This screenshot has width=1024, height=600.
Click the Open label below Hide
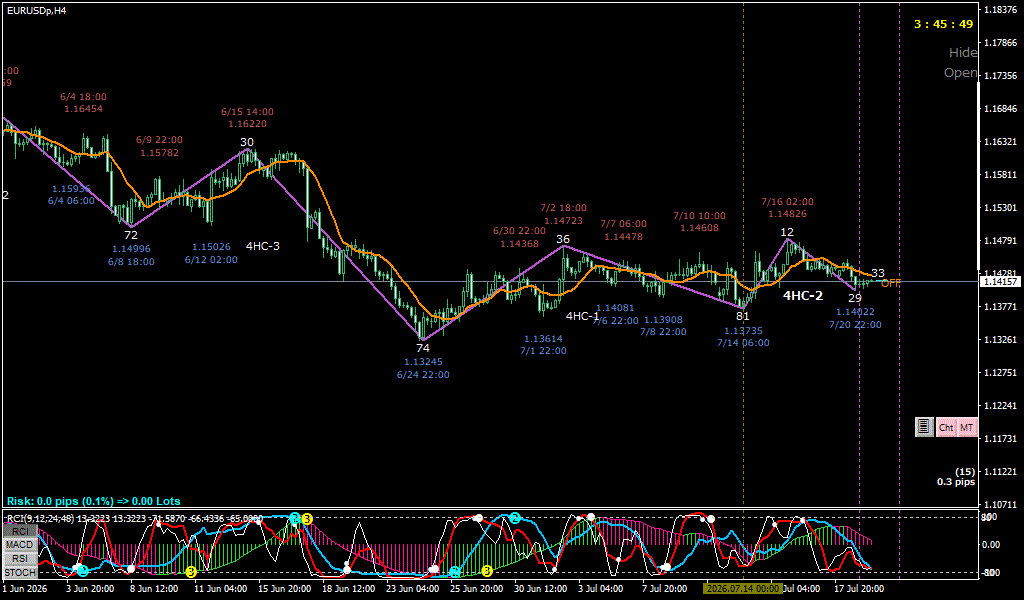(961, 73)
